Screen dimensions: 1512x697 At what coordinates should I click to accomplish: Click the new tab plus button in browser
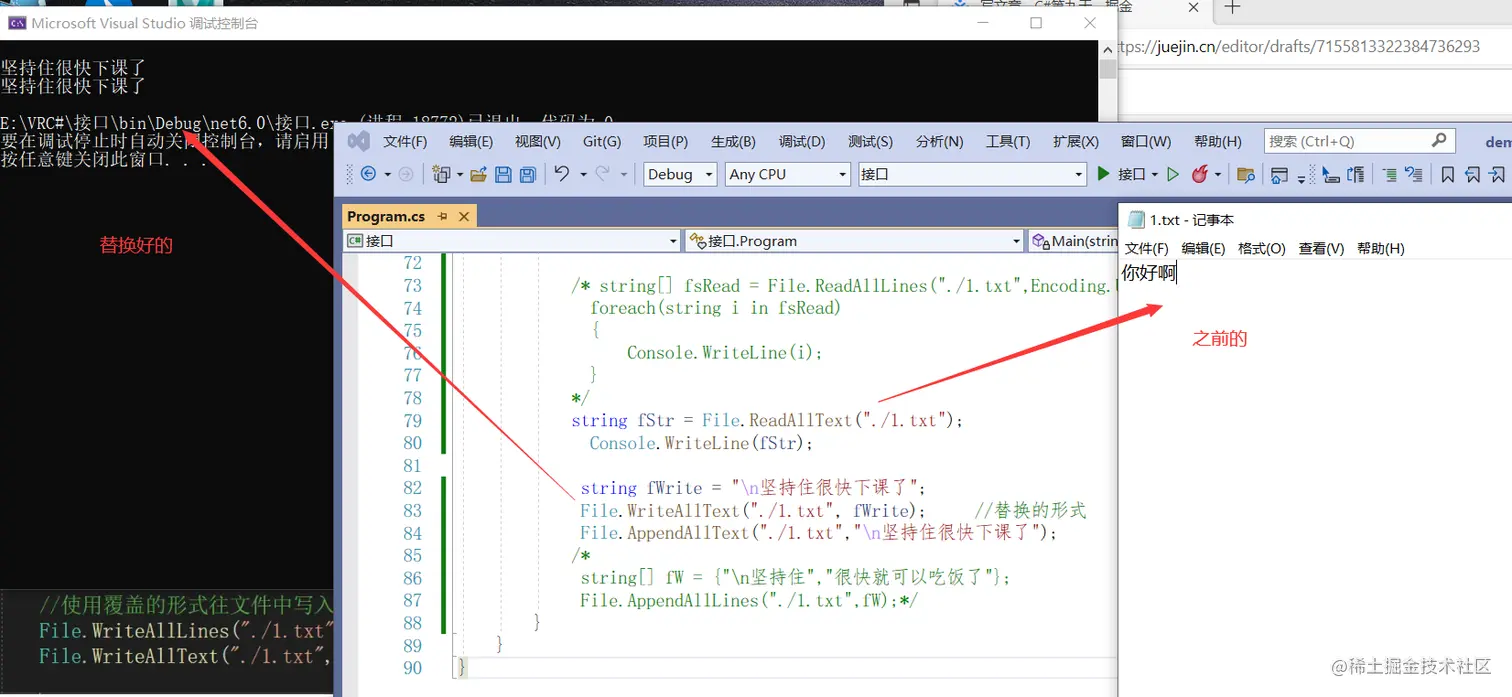(x=1232, y=8)
